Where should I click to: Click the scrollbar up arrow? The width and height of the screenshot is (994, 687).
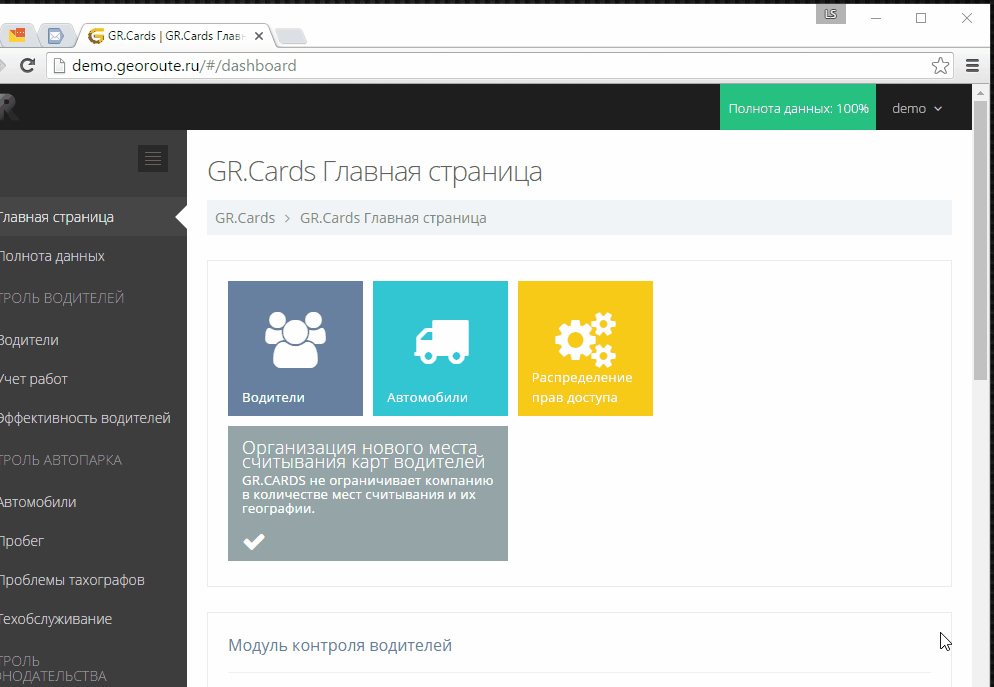[x=981, y=93]
